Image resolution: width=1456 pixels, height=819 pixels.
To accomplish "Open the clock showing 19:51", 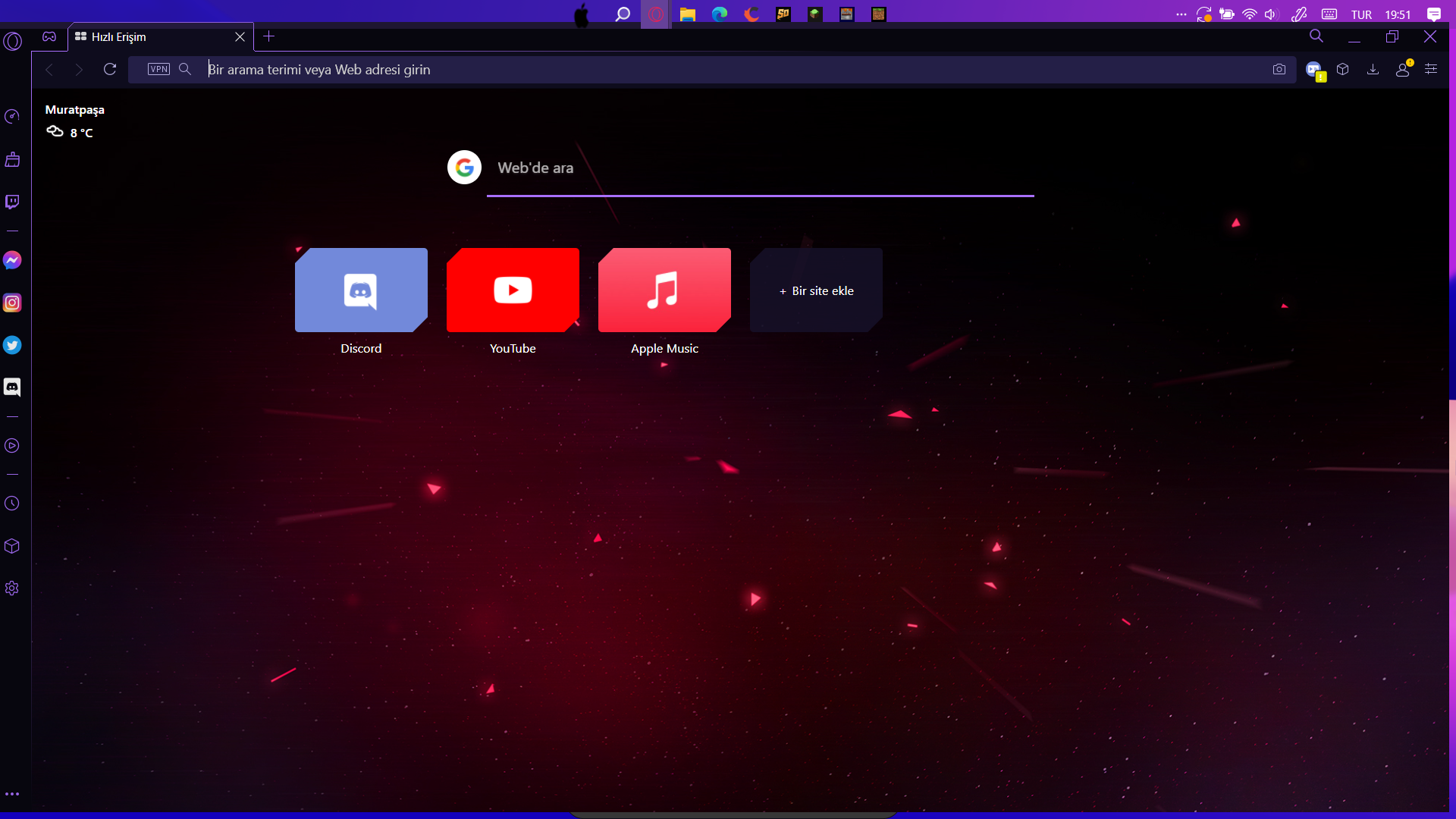I will coord(1398,14).
